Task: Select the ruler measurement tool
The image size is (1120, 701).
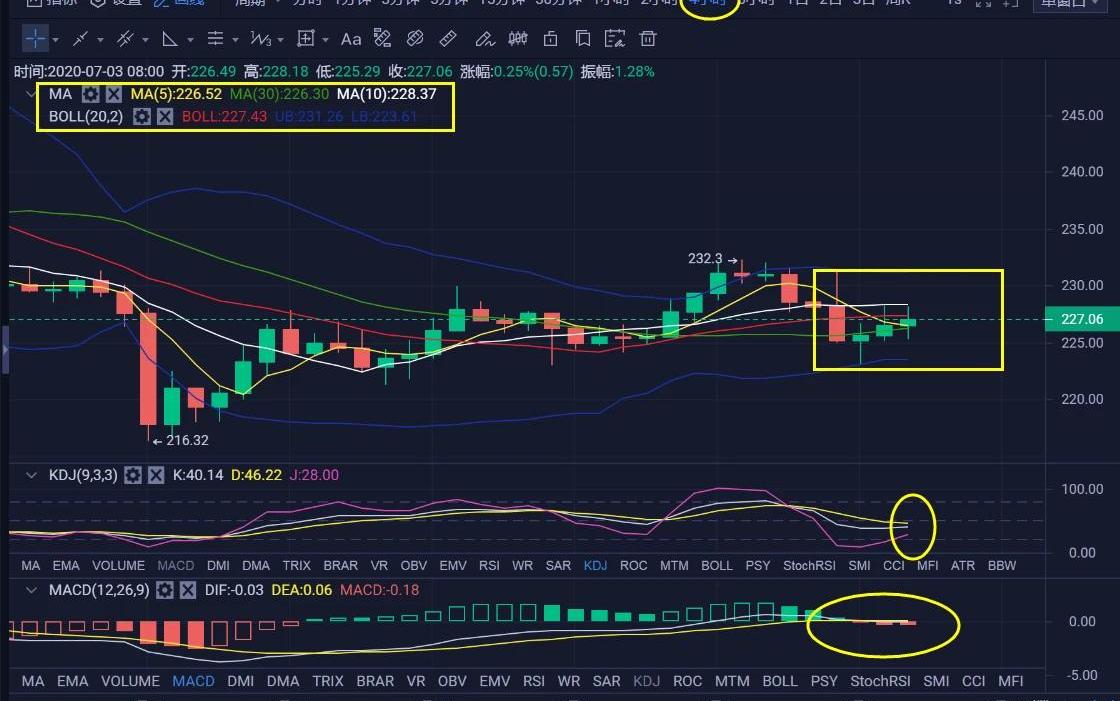Action: click(x=449, y=40)
